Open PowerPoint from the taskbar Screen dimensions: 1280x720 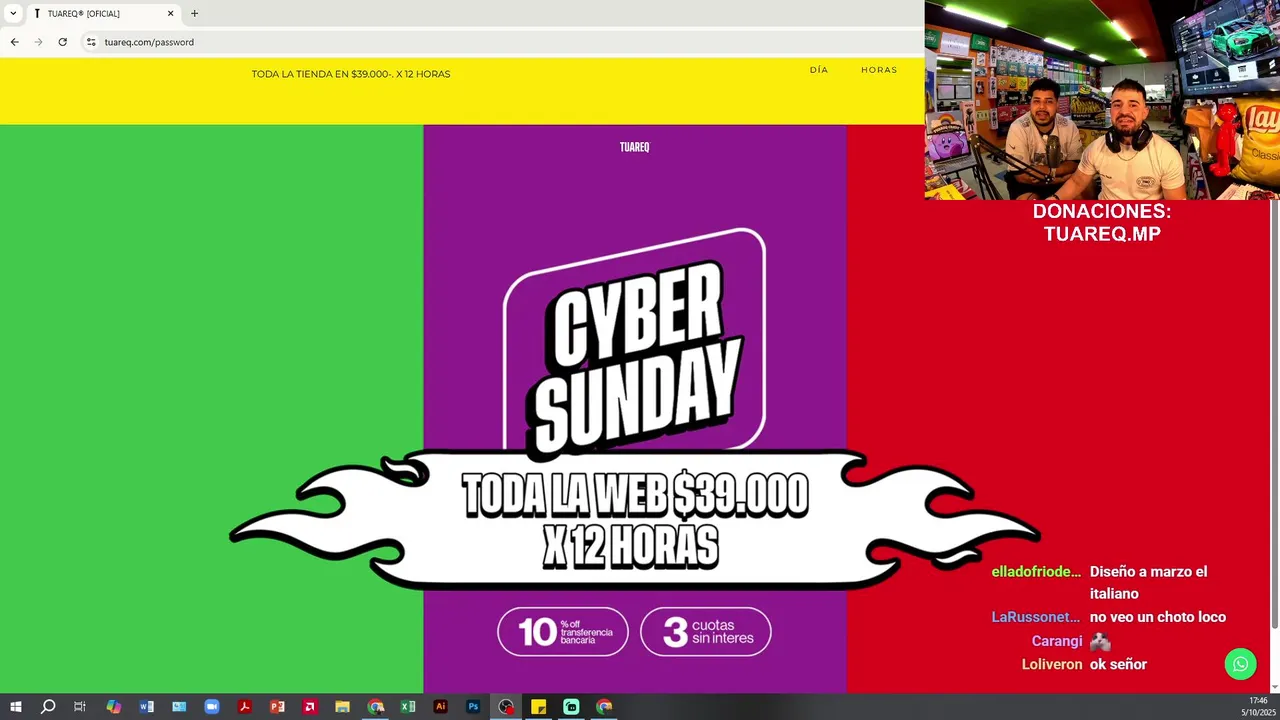[277, 707]
